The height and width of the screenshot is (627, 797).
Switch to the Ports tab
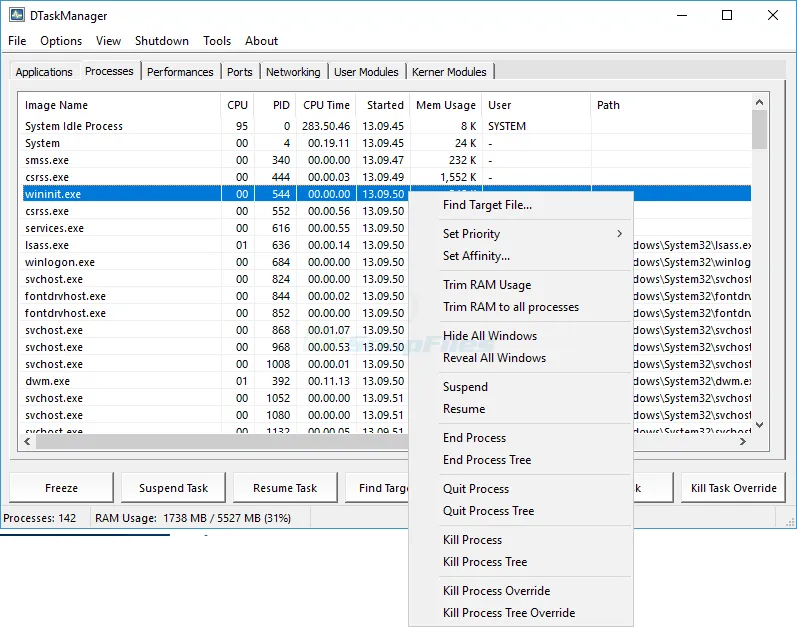tap(239, 72)
